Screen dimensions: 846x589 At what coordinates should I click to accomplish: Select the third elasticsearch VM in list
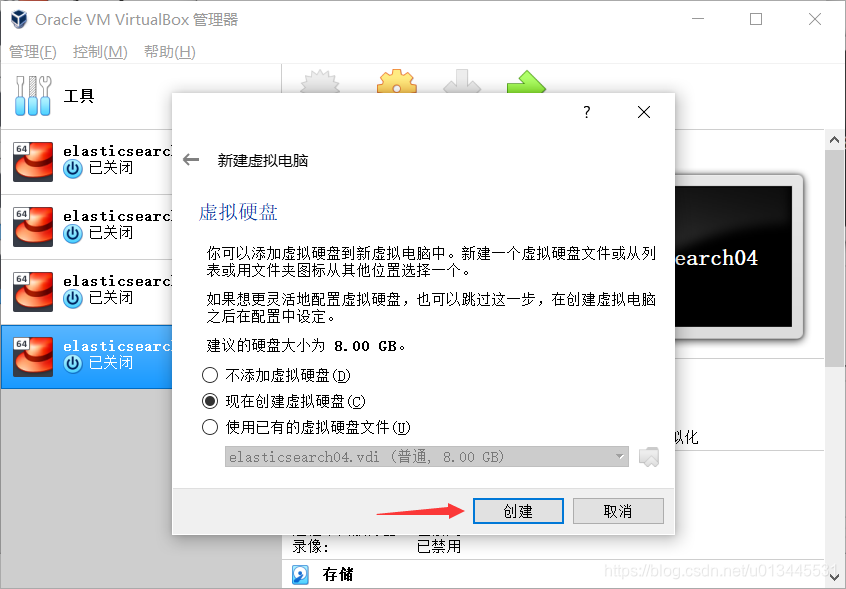[86, 292]
